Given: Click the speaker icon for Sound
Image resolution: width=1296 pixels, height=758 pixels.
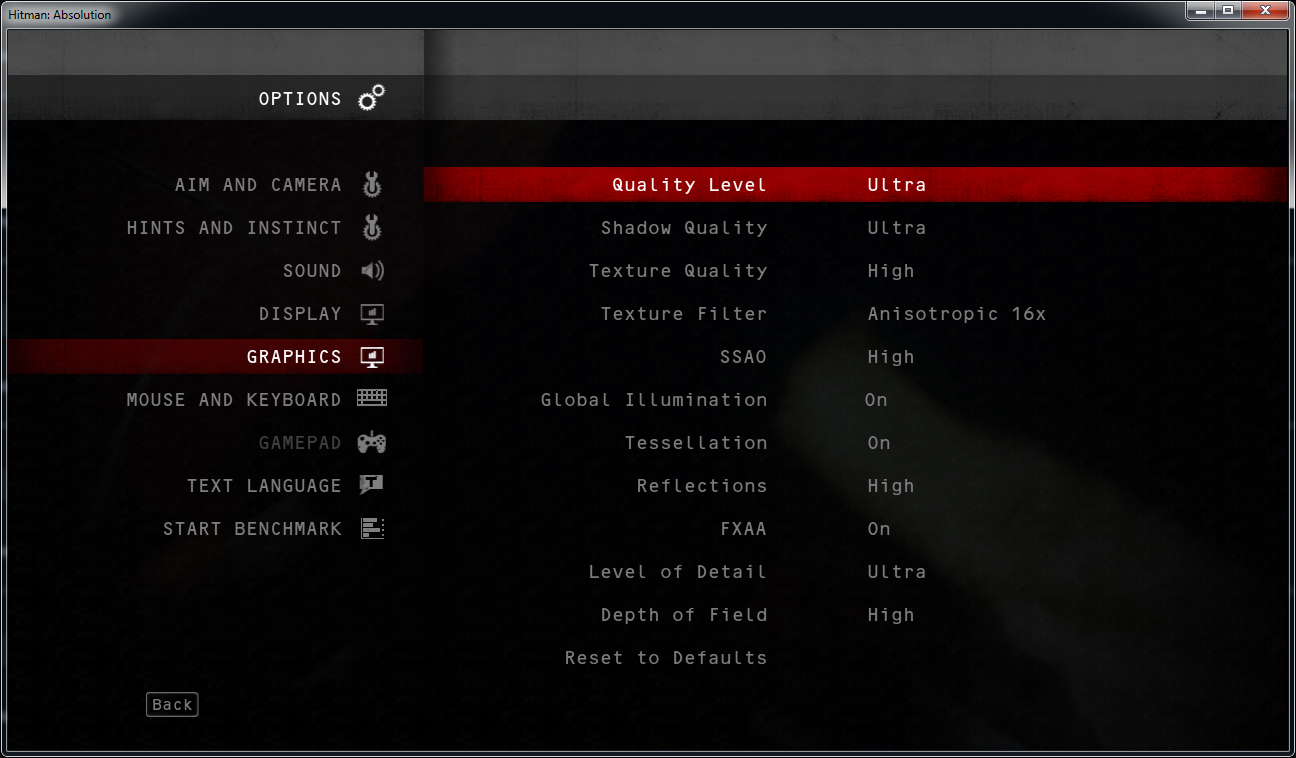Looking at the screenshot, I should [x=372, y=271].
